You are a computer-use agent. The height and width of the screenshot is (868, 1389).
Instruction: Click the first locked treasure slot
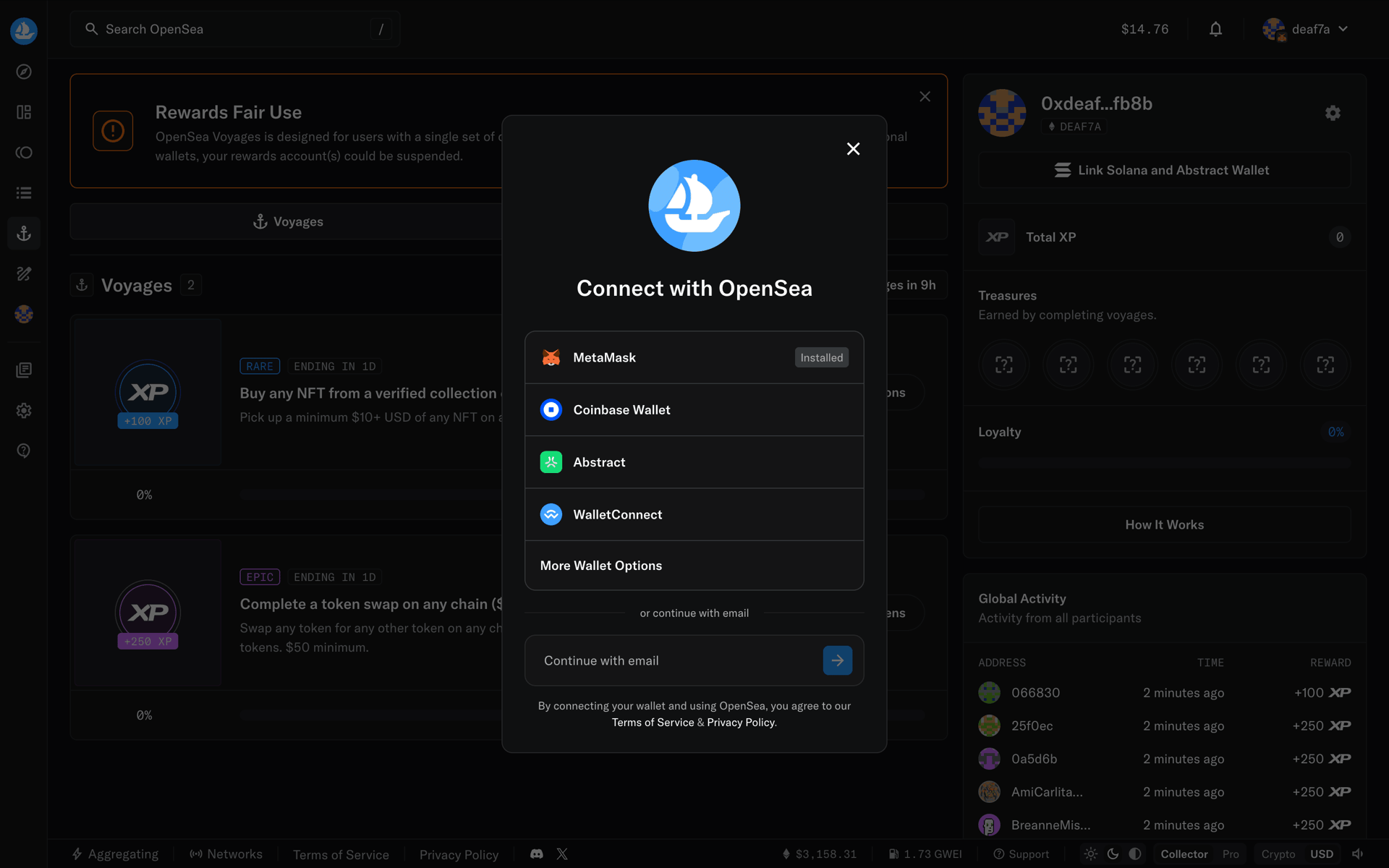pyautogui.click(x=1004, y=365)
